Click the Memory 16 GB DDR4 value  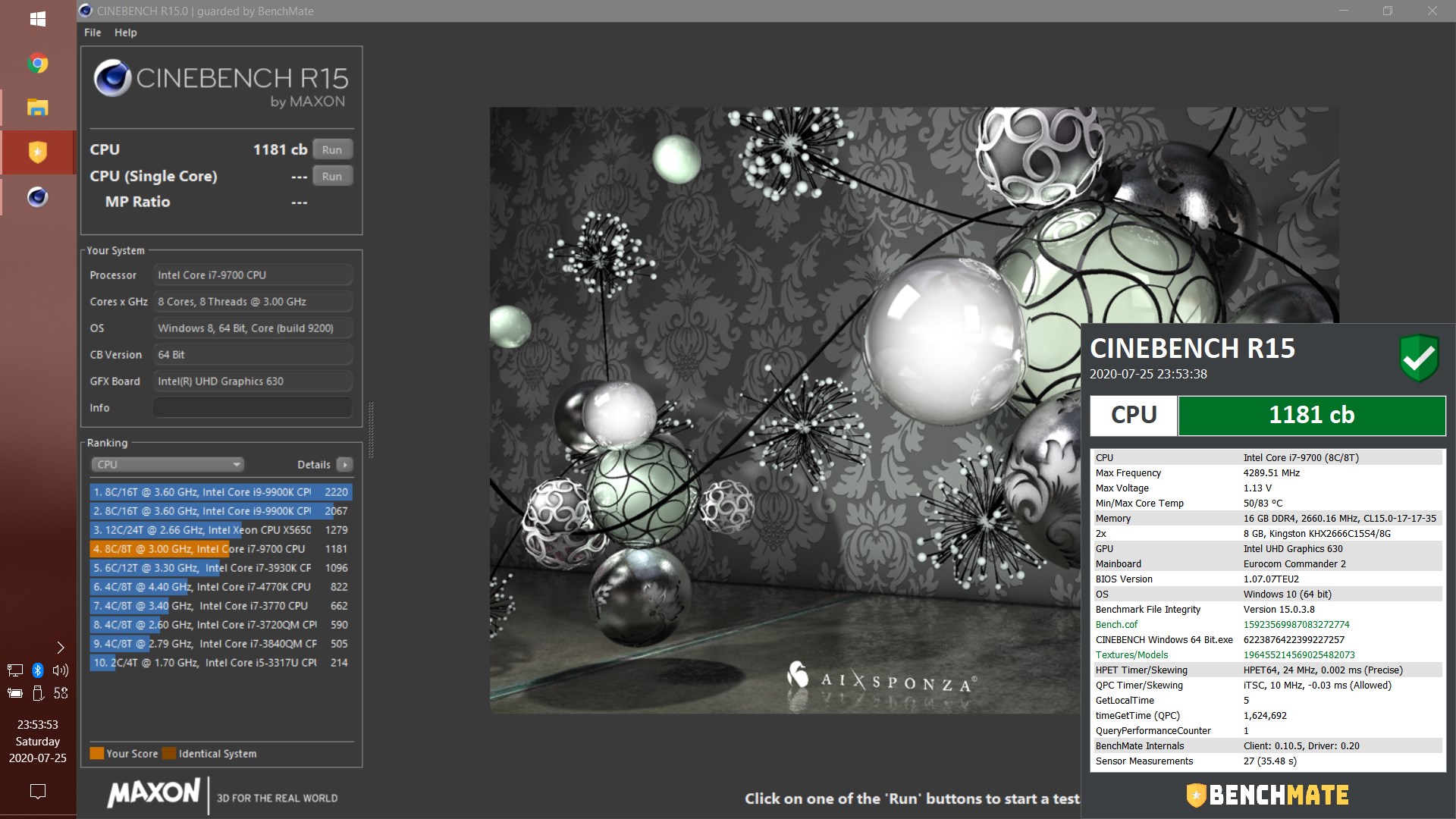pyautogui.click(x=1340, y=519)
